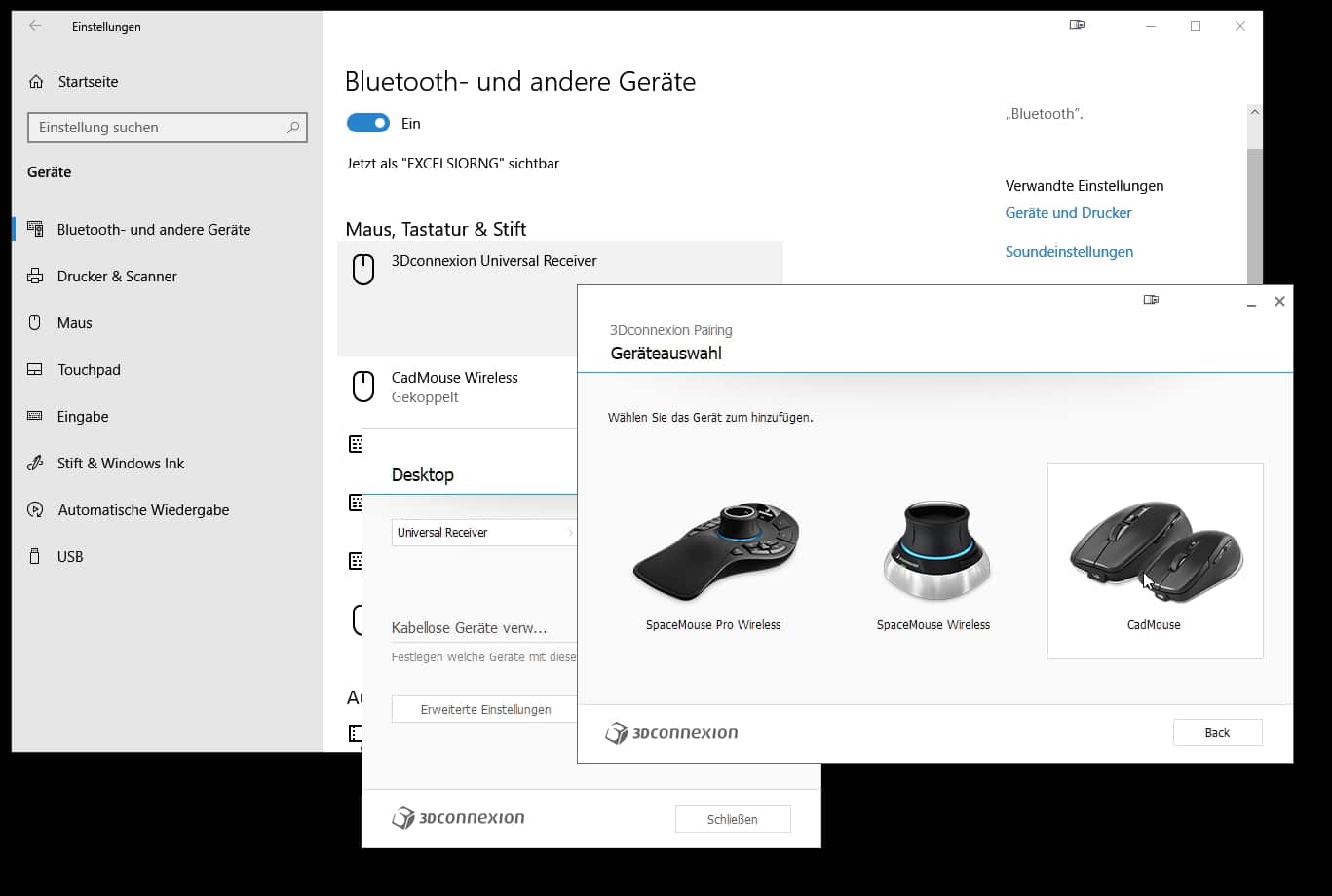Viewport: 1332px width, 896px height.
Task: Click the Maus, Tastatur & Stift heading
Action: pos(436,229)
